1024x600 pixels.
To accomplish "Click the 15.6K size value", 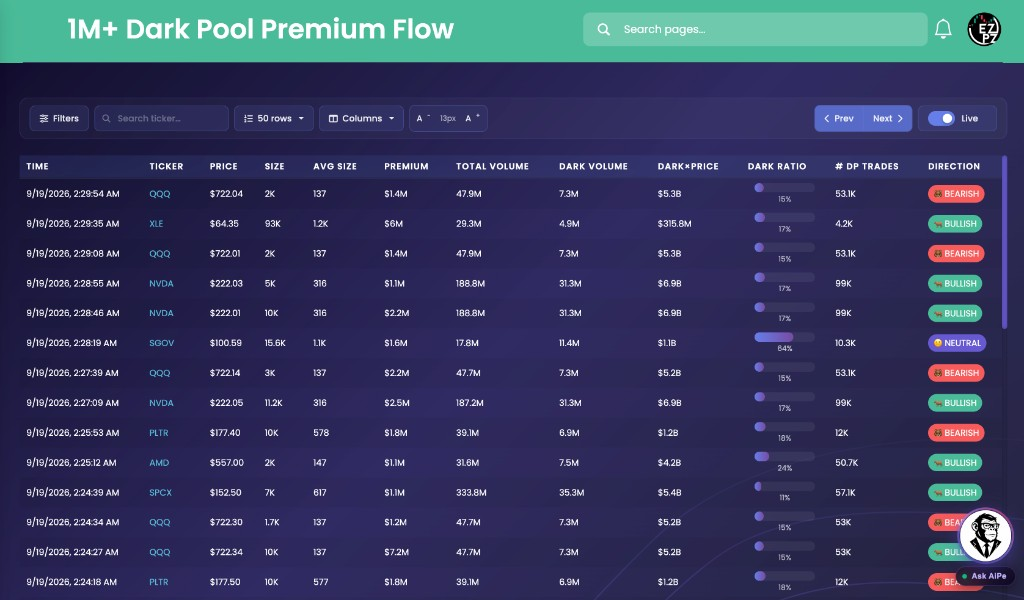I will [275, 343].
